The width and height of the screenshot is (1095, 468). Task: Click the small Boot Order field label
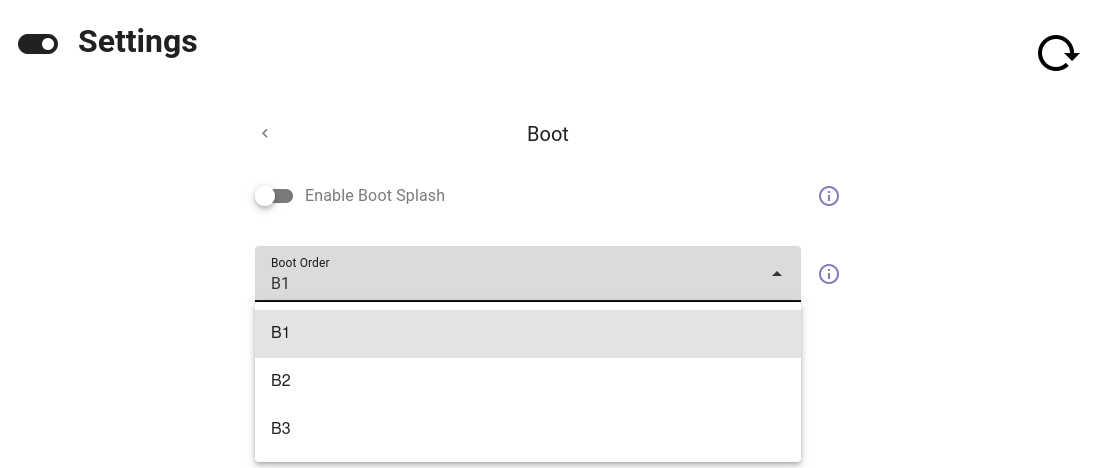click(x=300, y=263)
